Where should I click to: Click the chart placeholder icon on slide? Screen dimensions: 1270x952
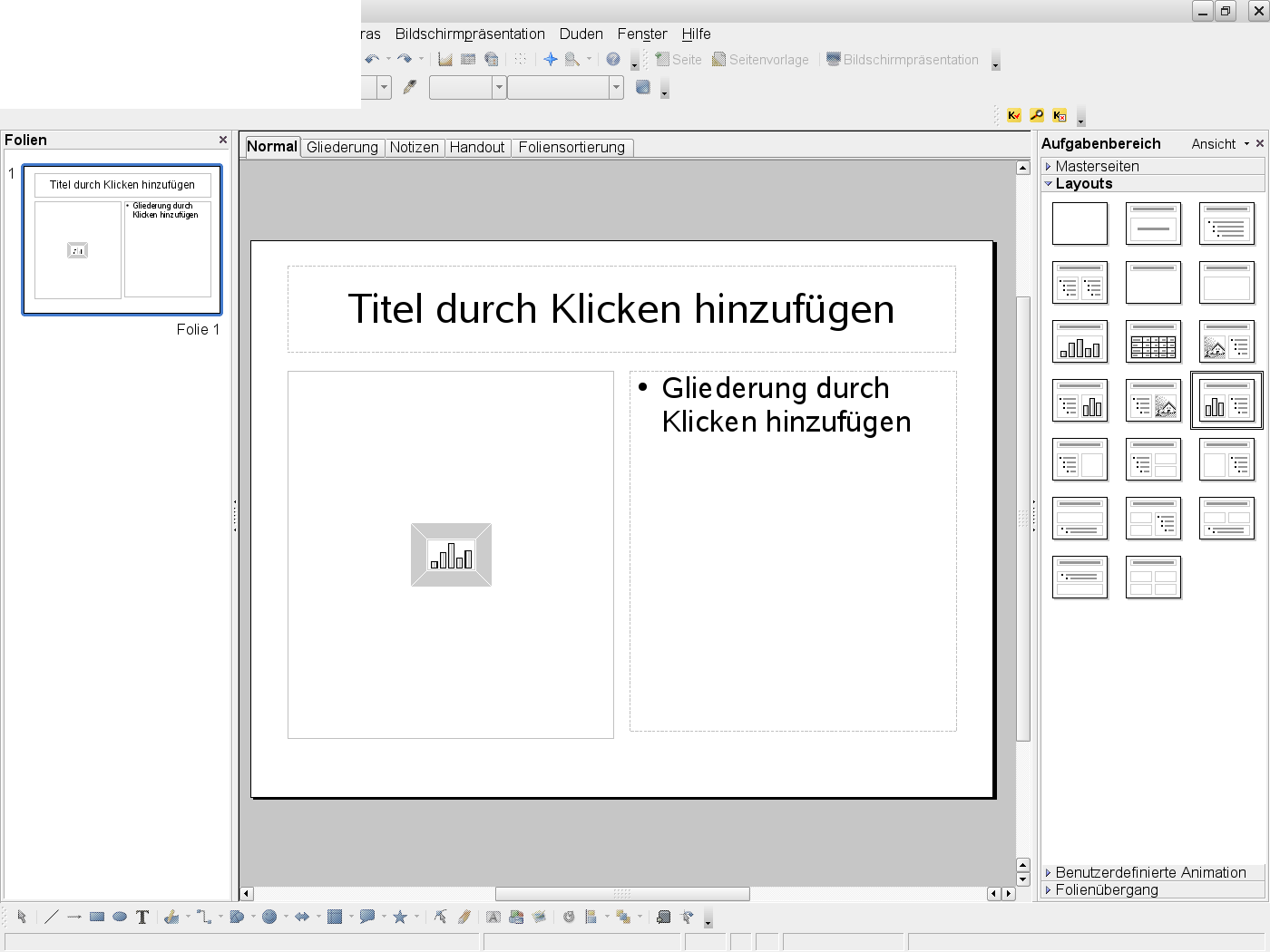click(451, 555)
